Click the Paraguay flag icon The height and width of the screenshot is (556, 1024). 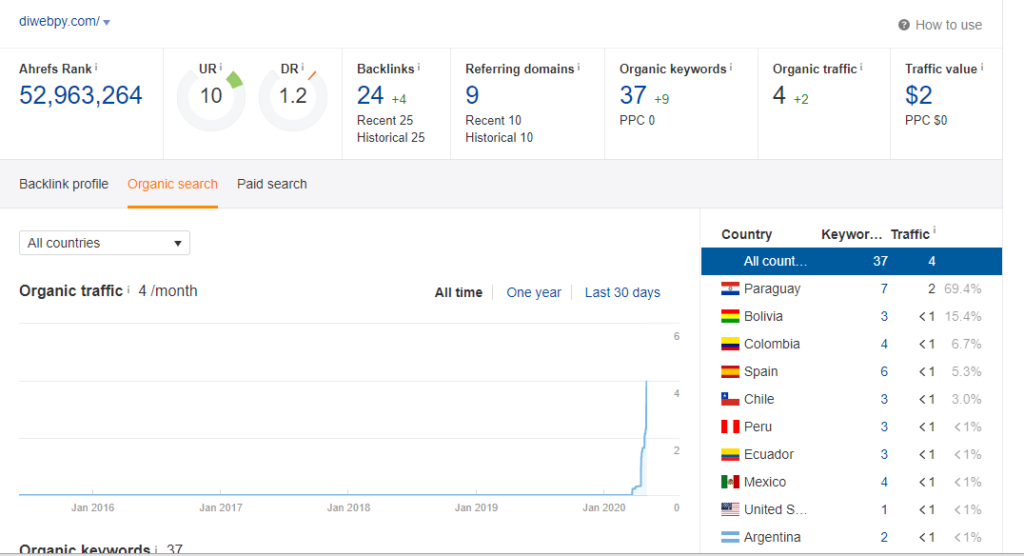tap(730, 289)
